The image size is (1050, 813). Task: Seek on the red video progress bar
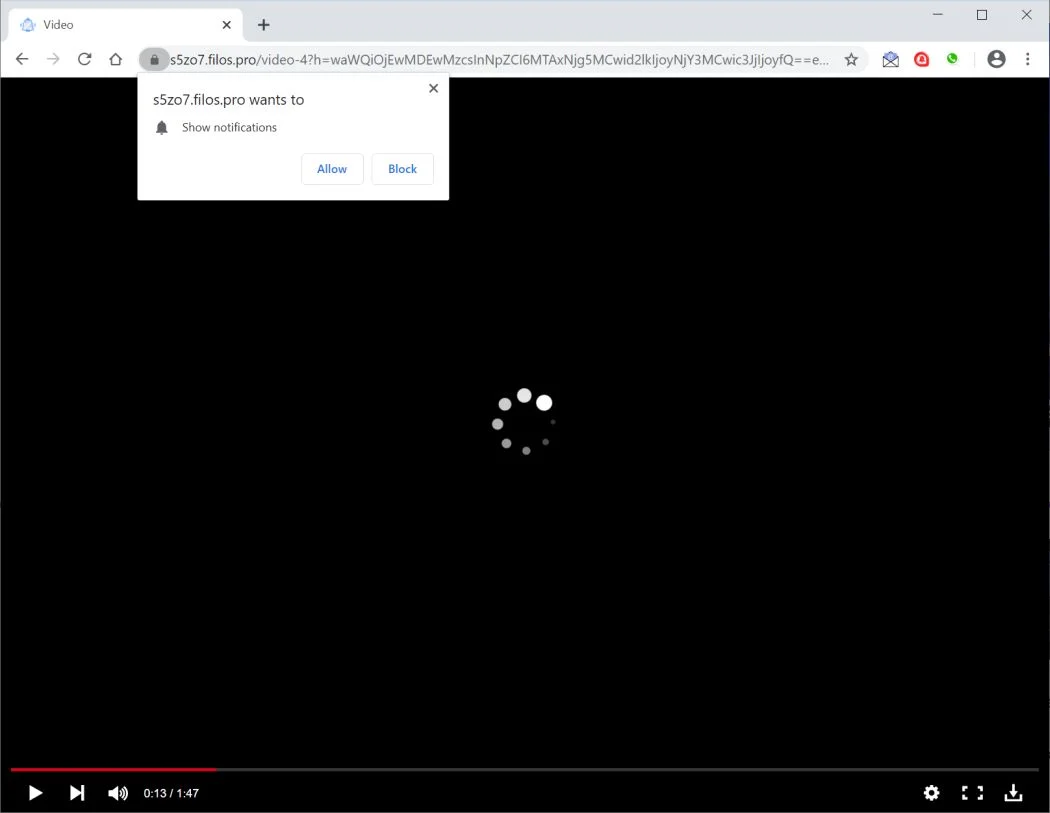113,769
